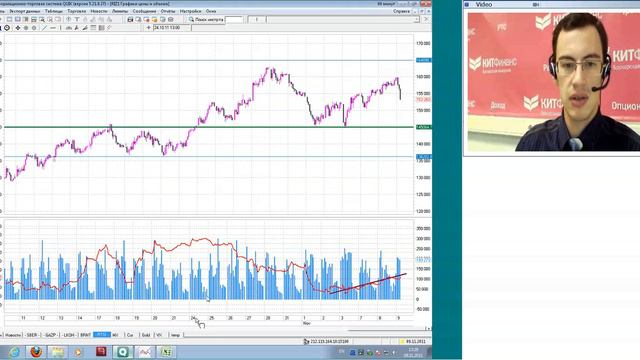Open Firefox from the taskbar

coord(36,352)
